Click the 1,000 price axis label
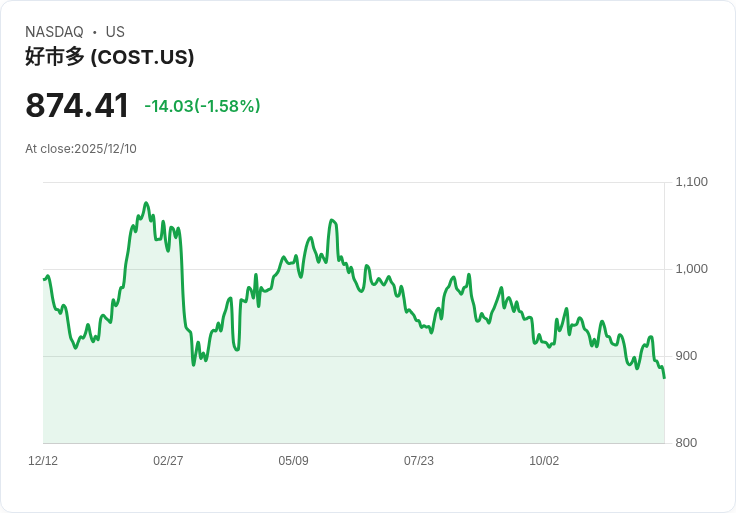The width and height of the screenshot is (736, 513). pyautogui.click(x=691, y=269)
